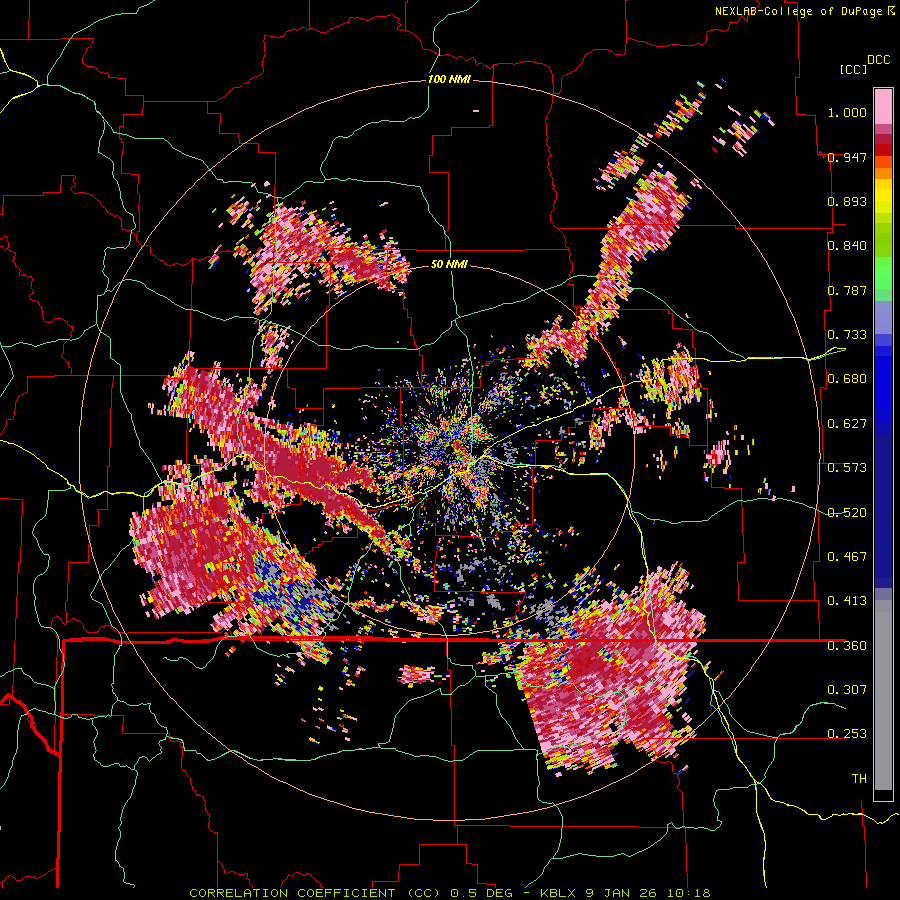Select the 0.520 scale value

click(847, 512)
